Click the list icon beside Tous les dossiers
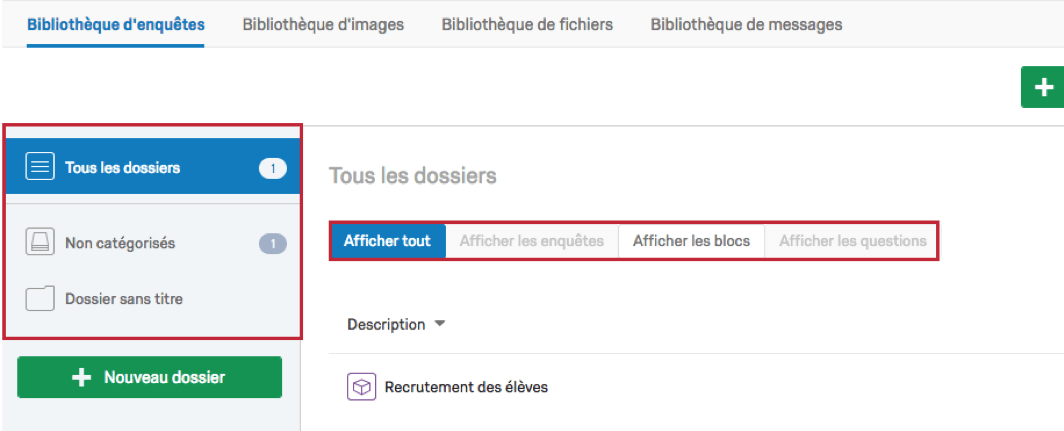Screen dimensions: 1064x431 coord(40,167)
